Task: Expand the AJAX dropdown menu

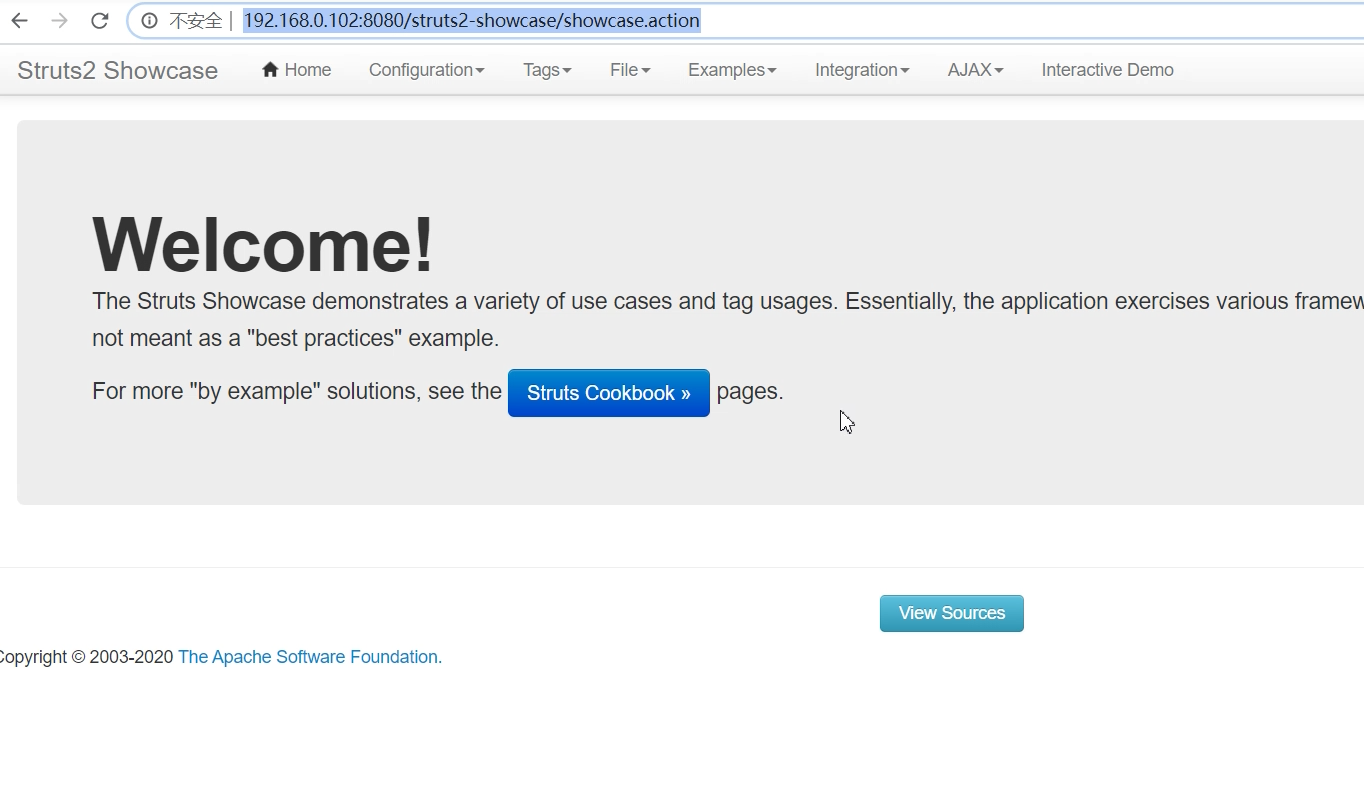Action: coord(975,70)
